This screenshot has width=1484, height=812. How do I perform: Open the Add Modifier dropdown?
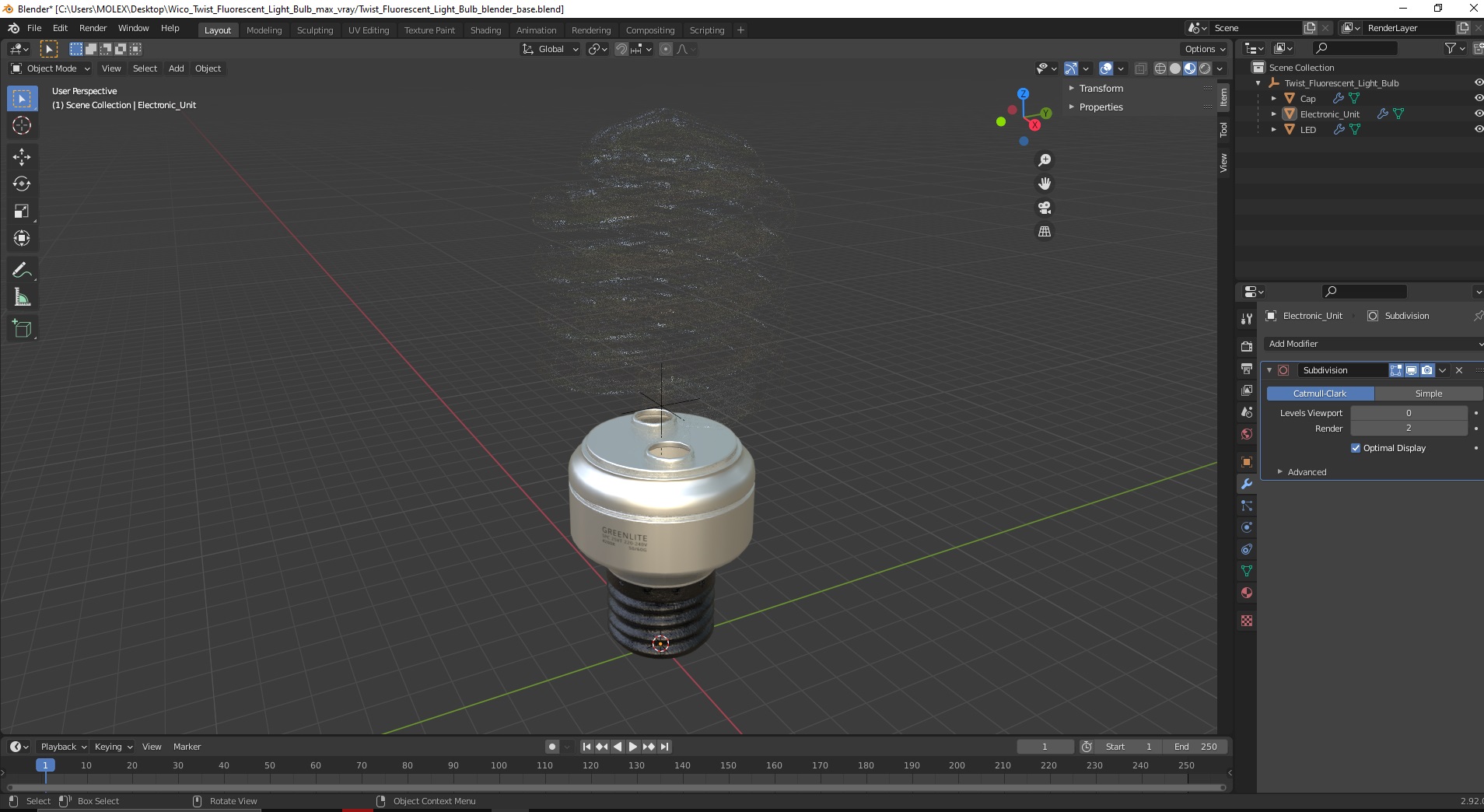coord(1374,344)
